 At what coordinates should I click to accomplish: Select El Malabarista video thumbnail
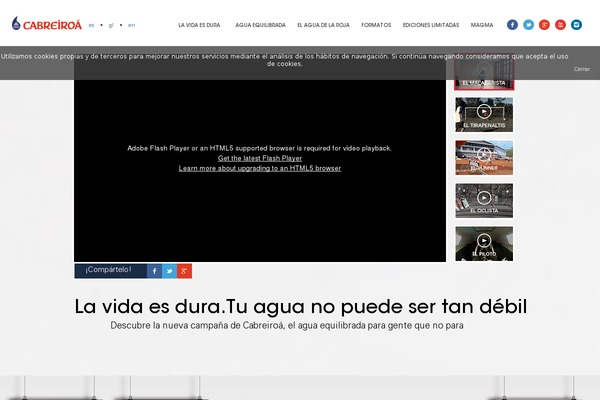tap(484, 72)
